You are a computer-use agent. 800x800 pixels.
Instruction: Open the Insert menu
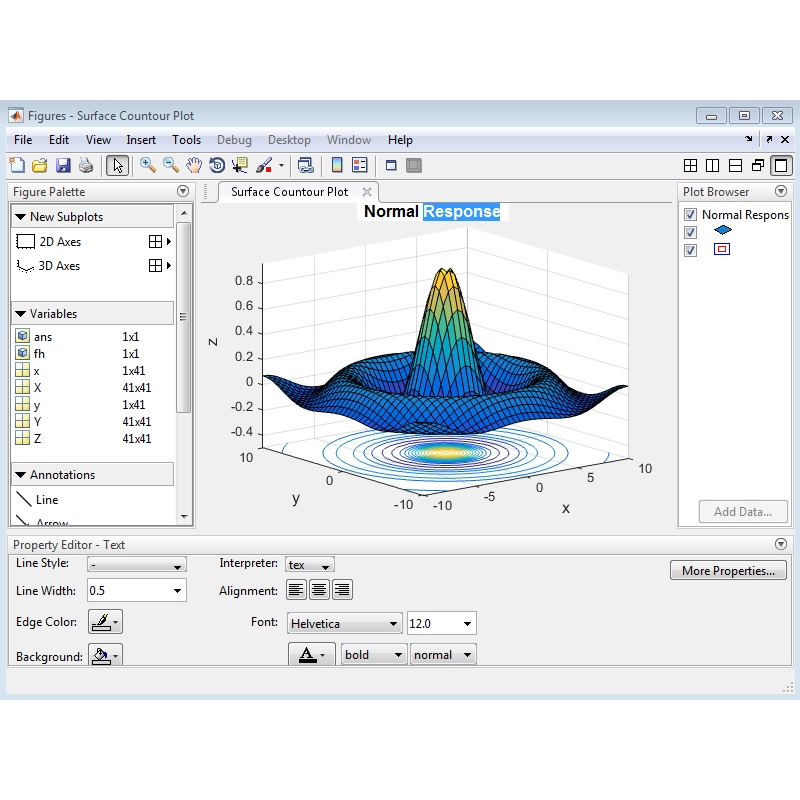141,140
